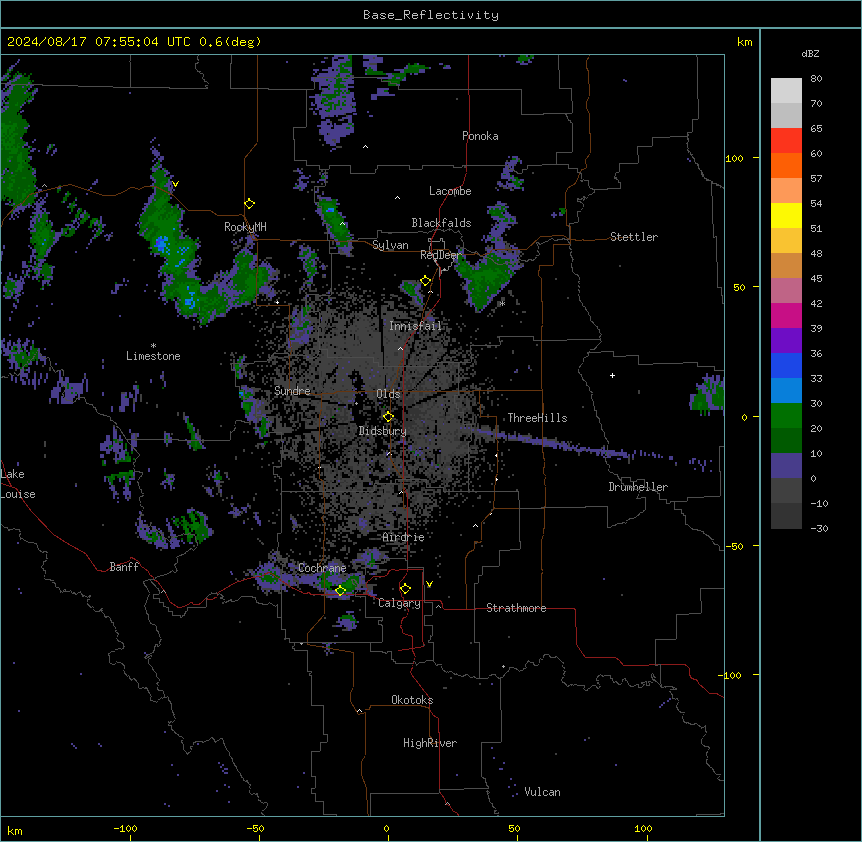
Task: Select the Blackfalds label on map
Action: [x=441, y=223]
